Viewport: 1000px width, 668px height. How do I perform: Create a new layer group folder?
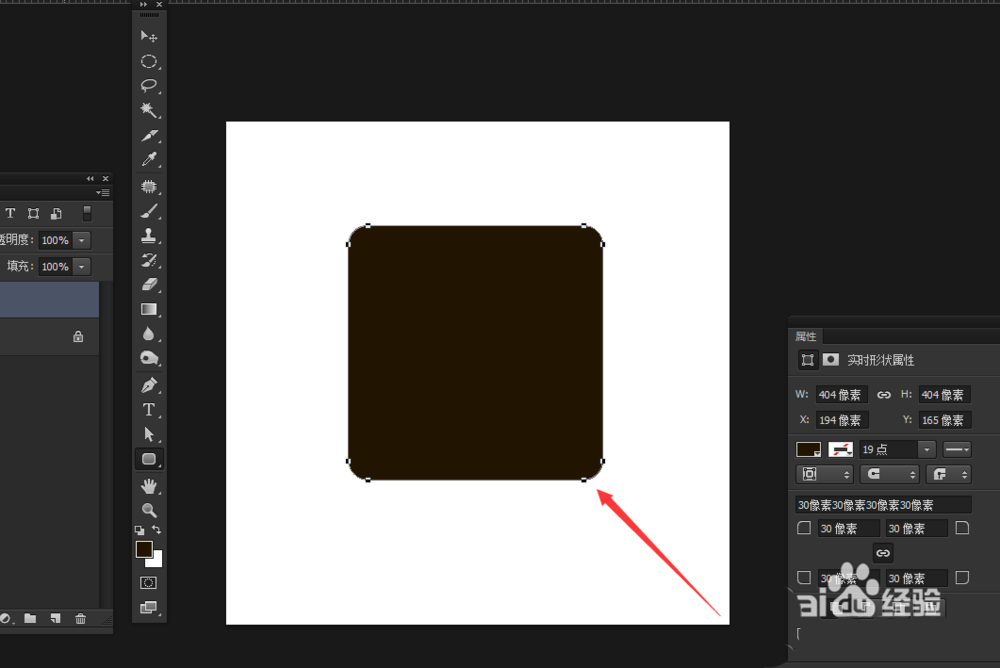(30, 618)
